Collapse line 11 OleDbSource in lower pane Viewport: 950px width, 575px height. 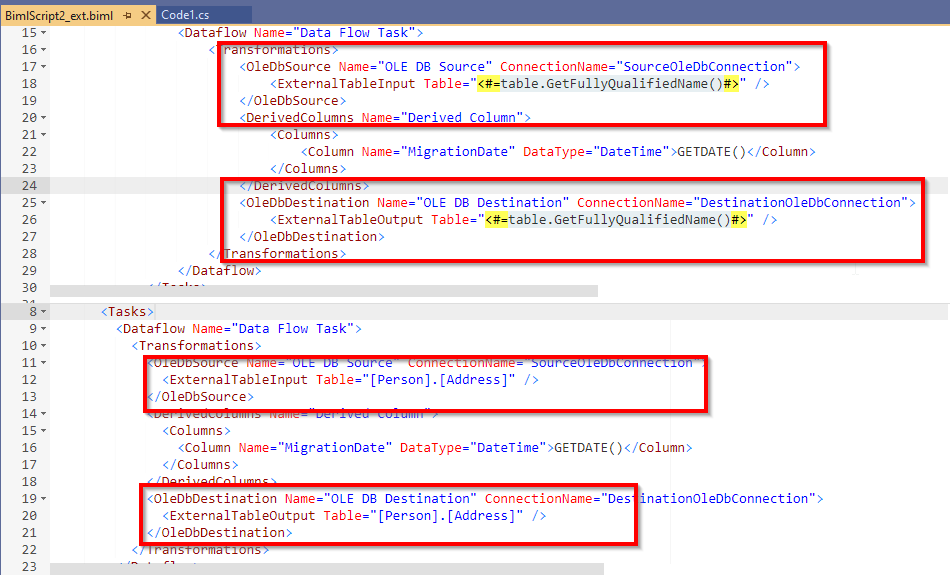(43, 363)
